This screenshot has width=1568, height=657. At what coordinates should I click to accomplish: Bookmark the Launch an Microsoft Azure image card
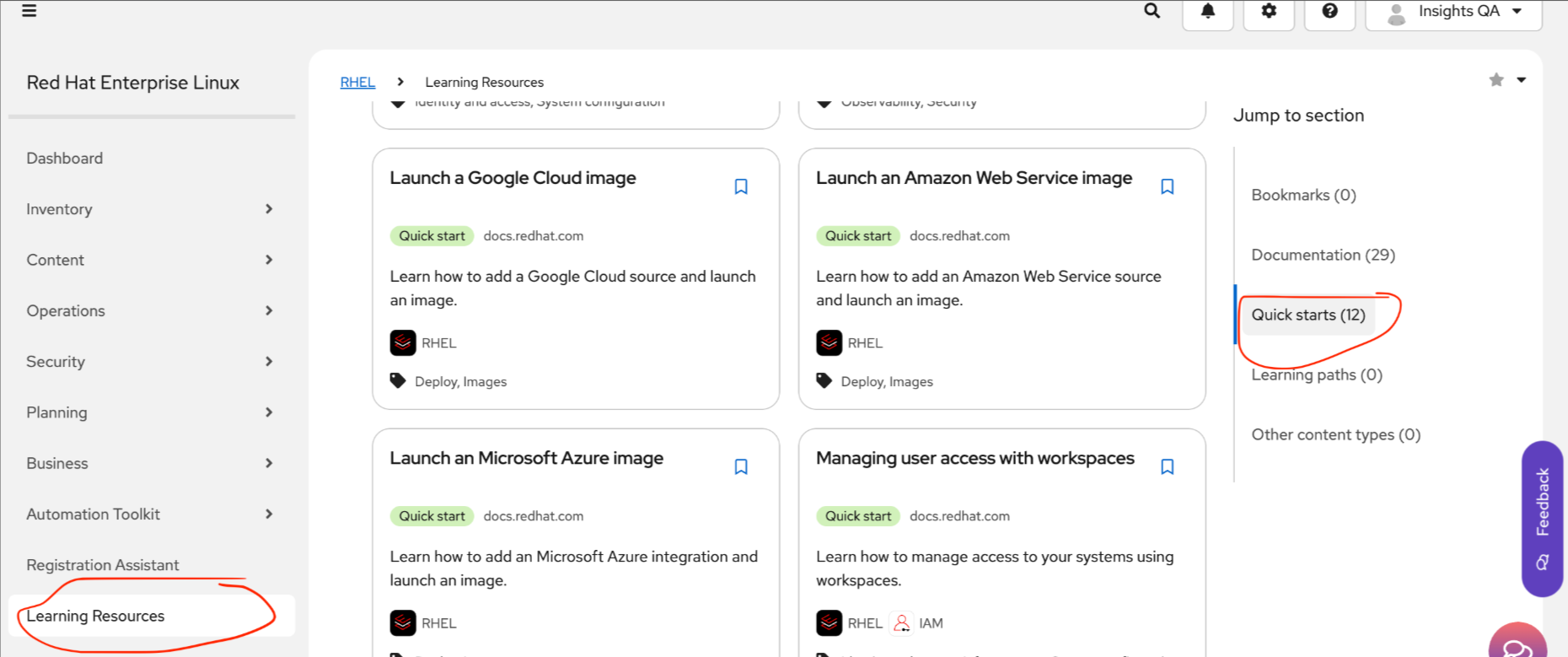tap(741, 466)
